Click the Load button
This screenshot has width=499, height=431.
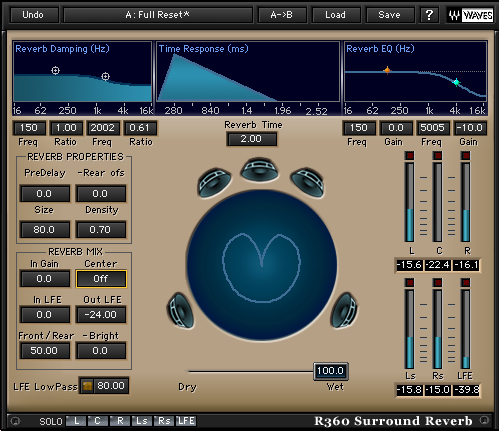336,15
